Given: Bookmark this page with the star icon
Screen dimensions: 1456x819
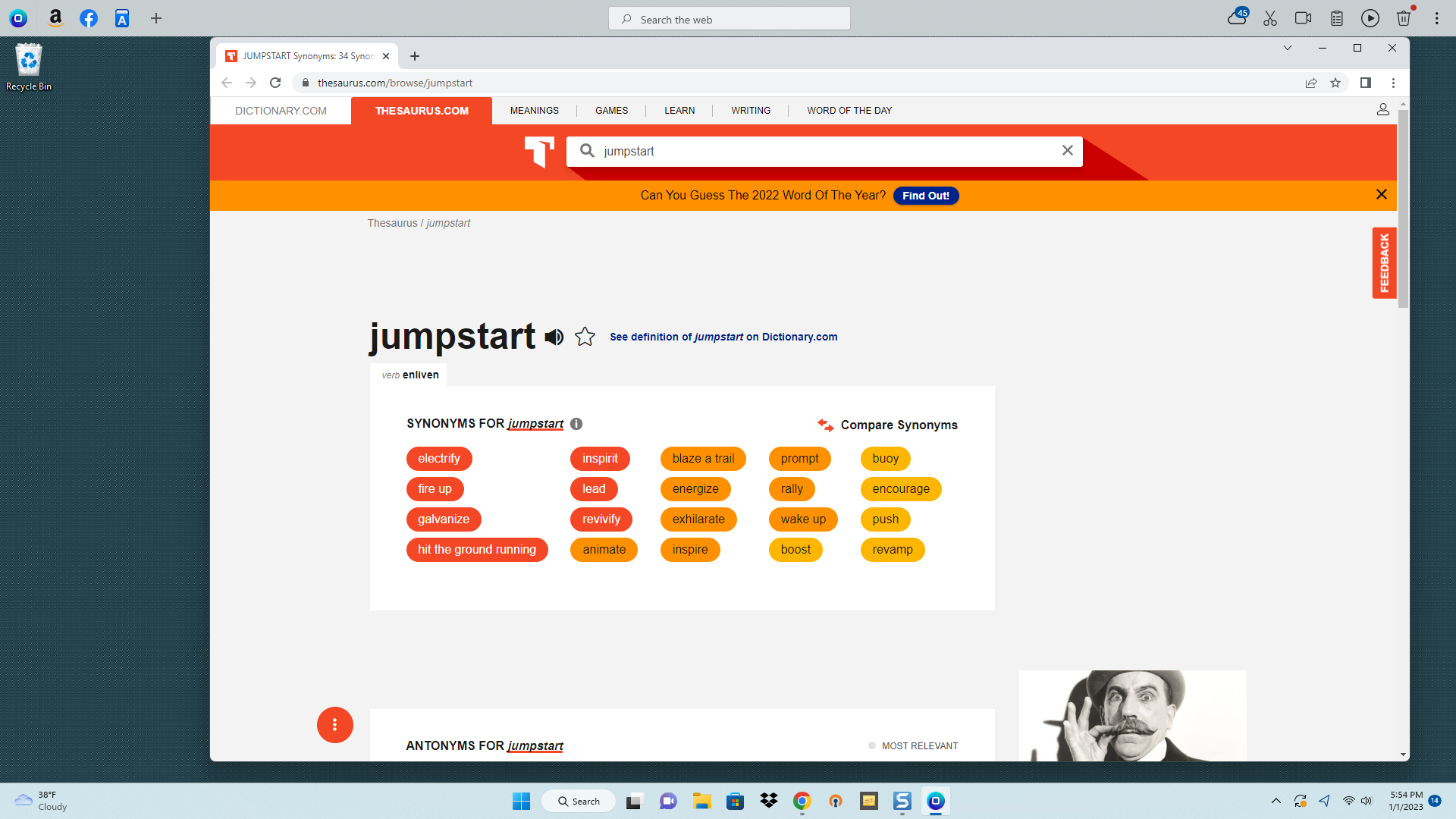Looking at the screenshot, I should pyautogui.click(x=1335, y=83).
